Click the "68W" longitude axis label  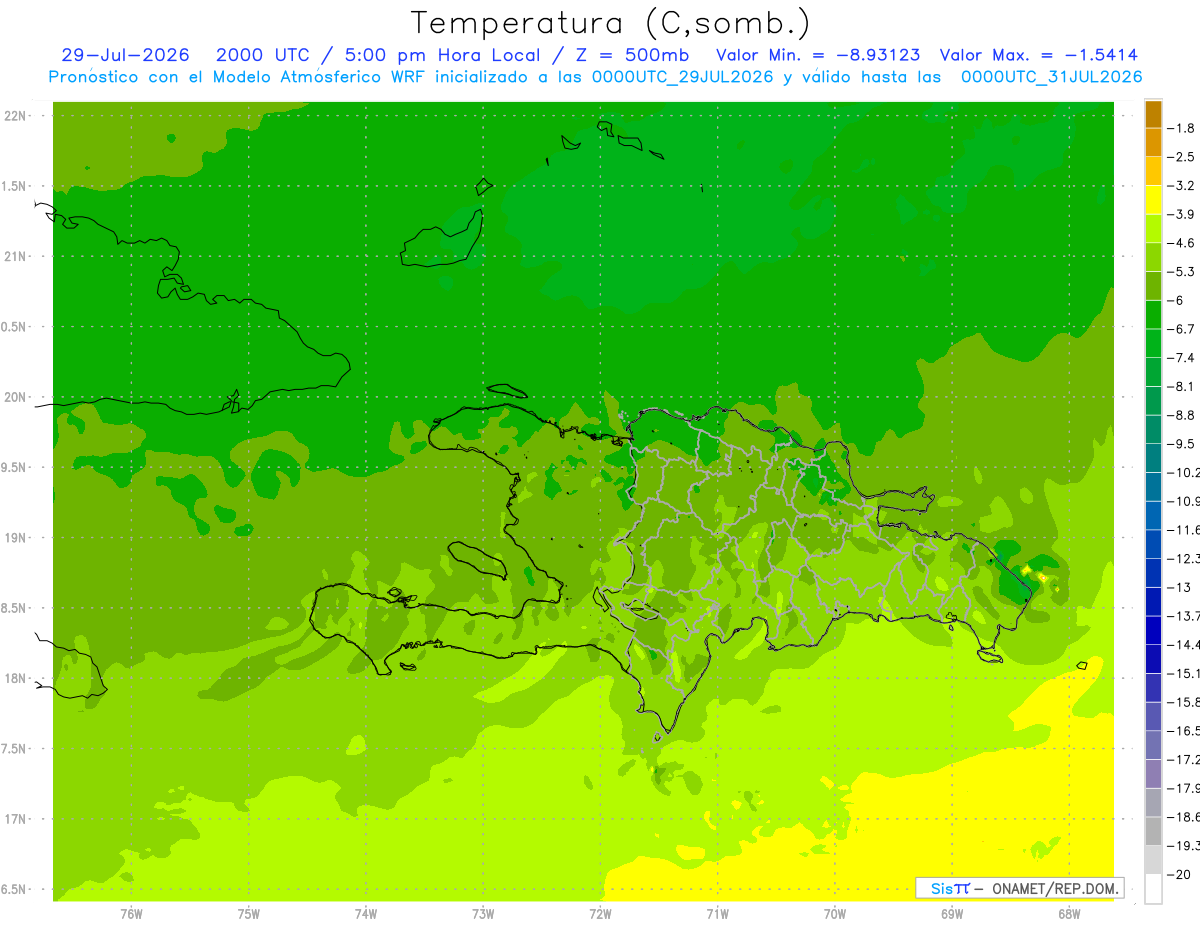(1069, 914)
